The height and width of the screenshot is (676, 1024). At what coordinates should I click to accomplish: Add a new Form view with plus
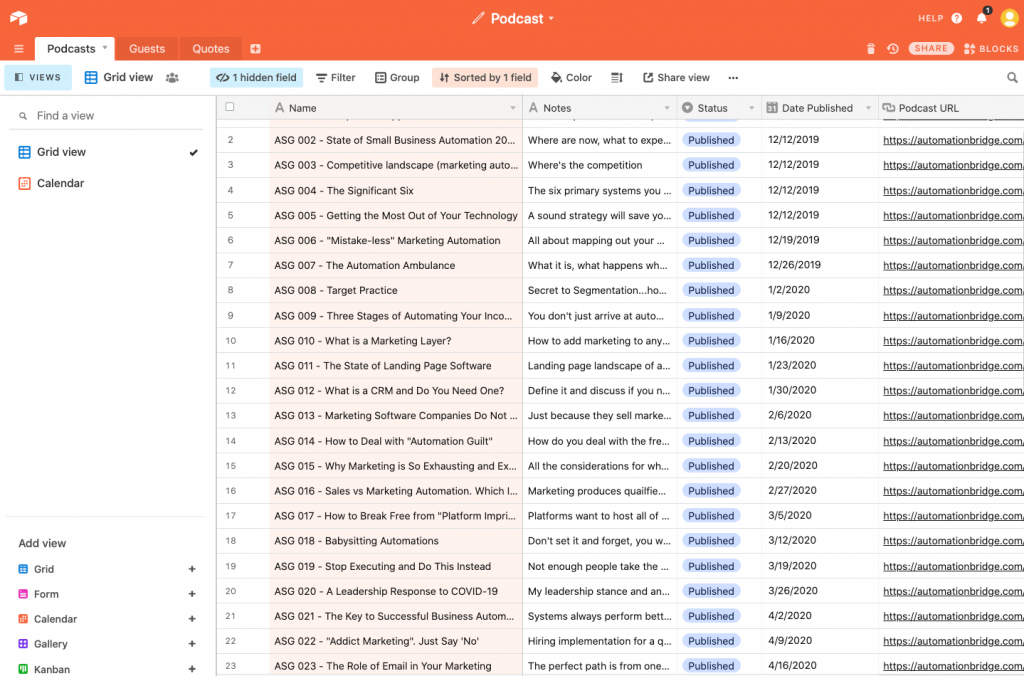tap(192, 594)
